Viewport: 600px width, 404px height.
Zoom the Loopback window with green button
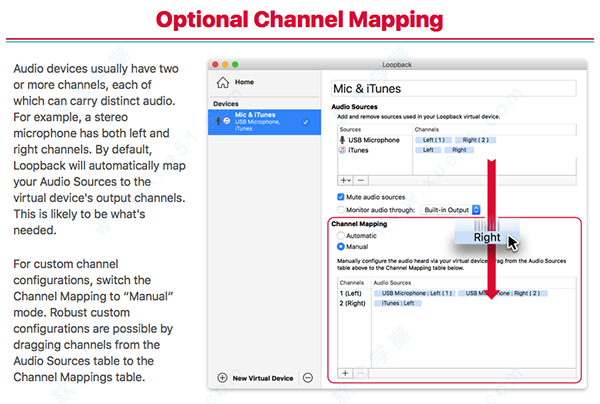(x=235, y=64)
